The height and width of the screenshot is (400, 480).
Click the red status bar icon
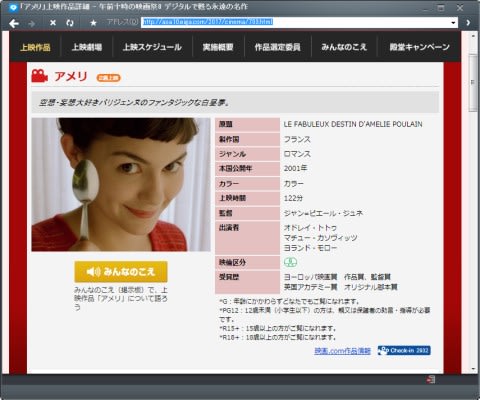pyautogui.click(x=431, y=379)
